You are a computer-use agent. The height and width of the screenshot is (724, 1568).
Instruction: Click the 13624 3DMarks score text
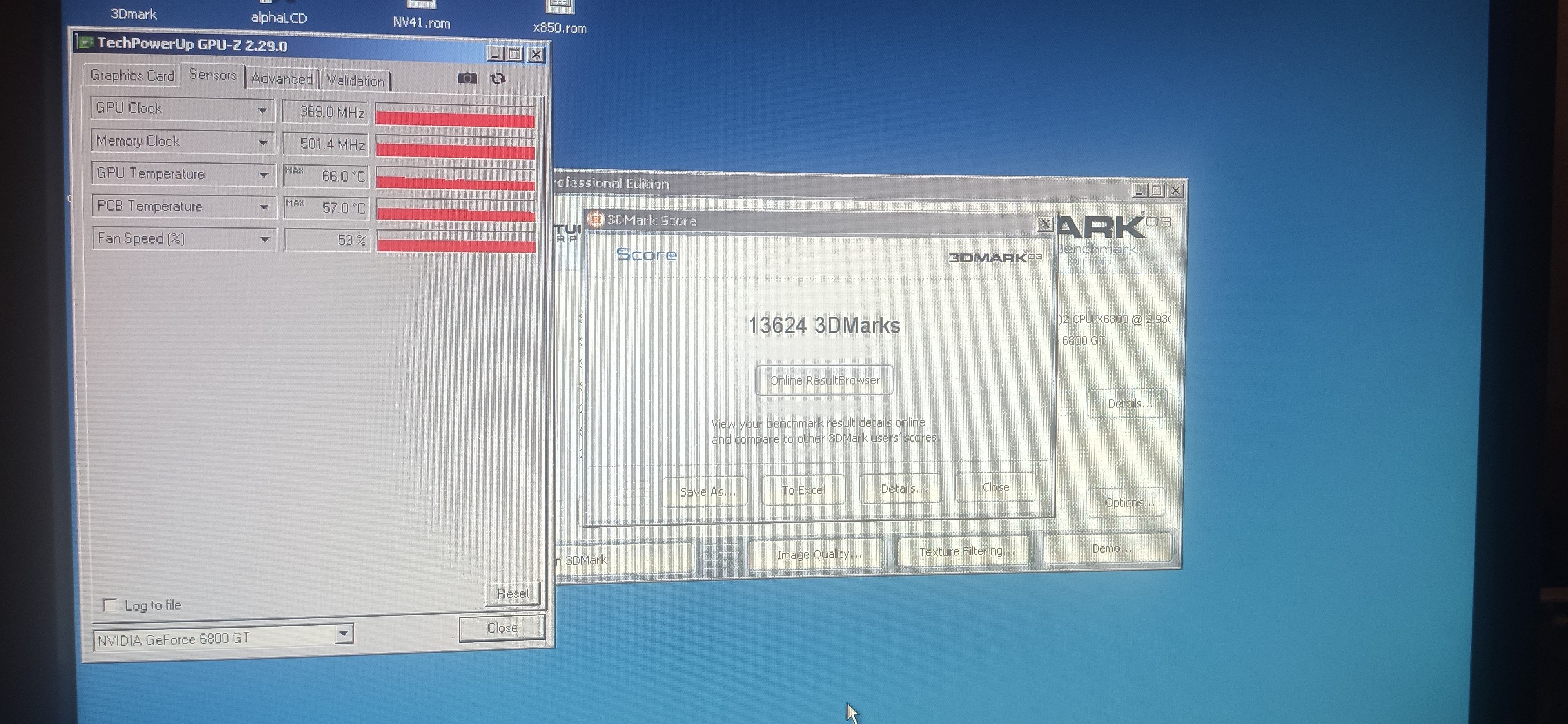tap(824, 325)
